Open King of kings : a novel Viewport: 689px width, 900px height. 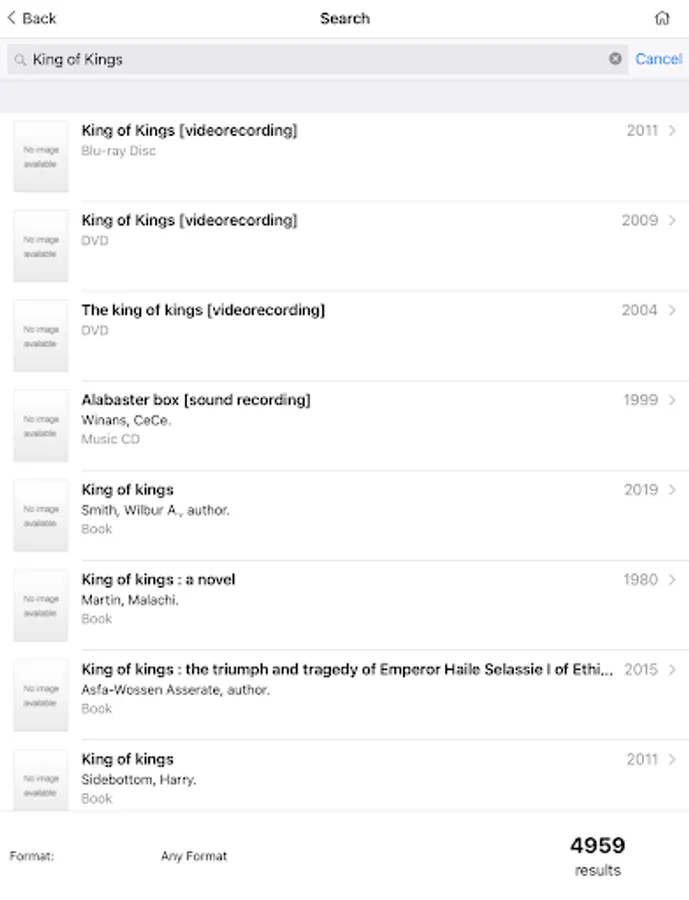(158, 580)
